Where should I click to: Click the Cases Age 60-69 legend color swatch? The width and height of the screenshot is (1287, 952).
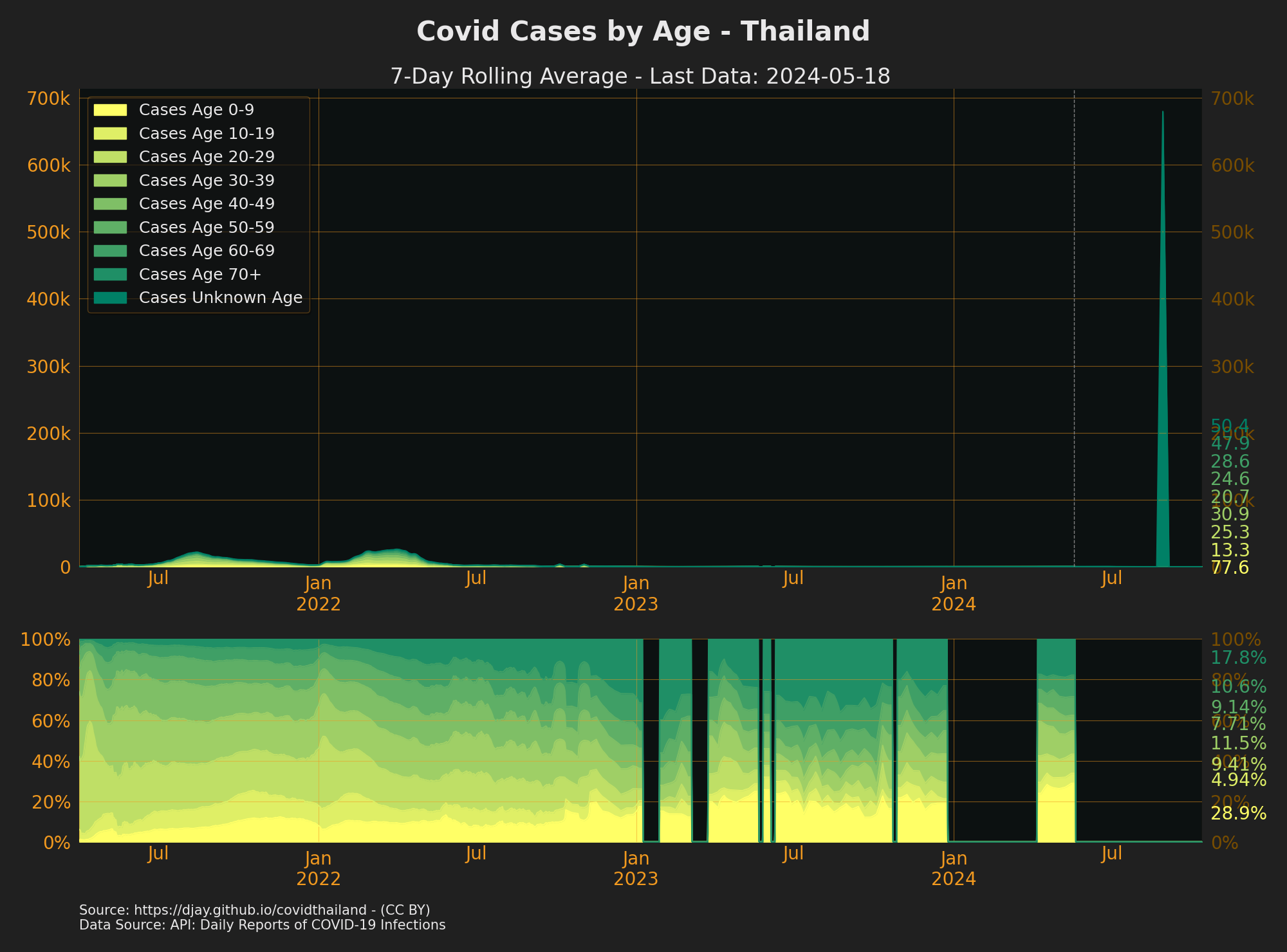coord(110,251)
